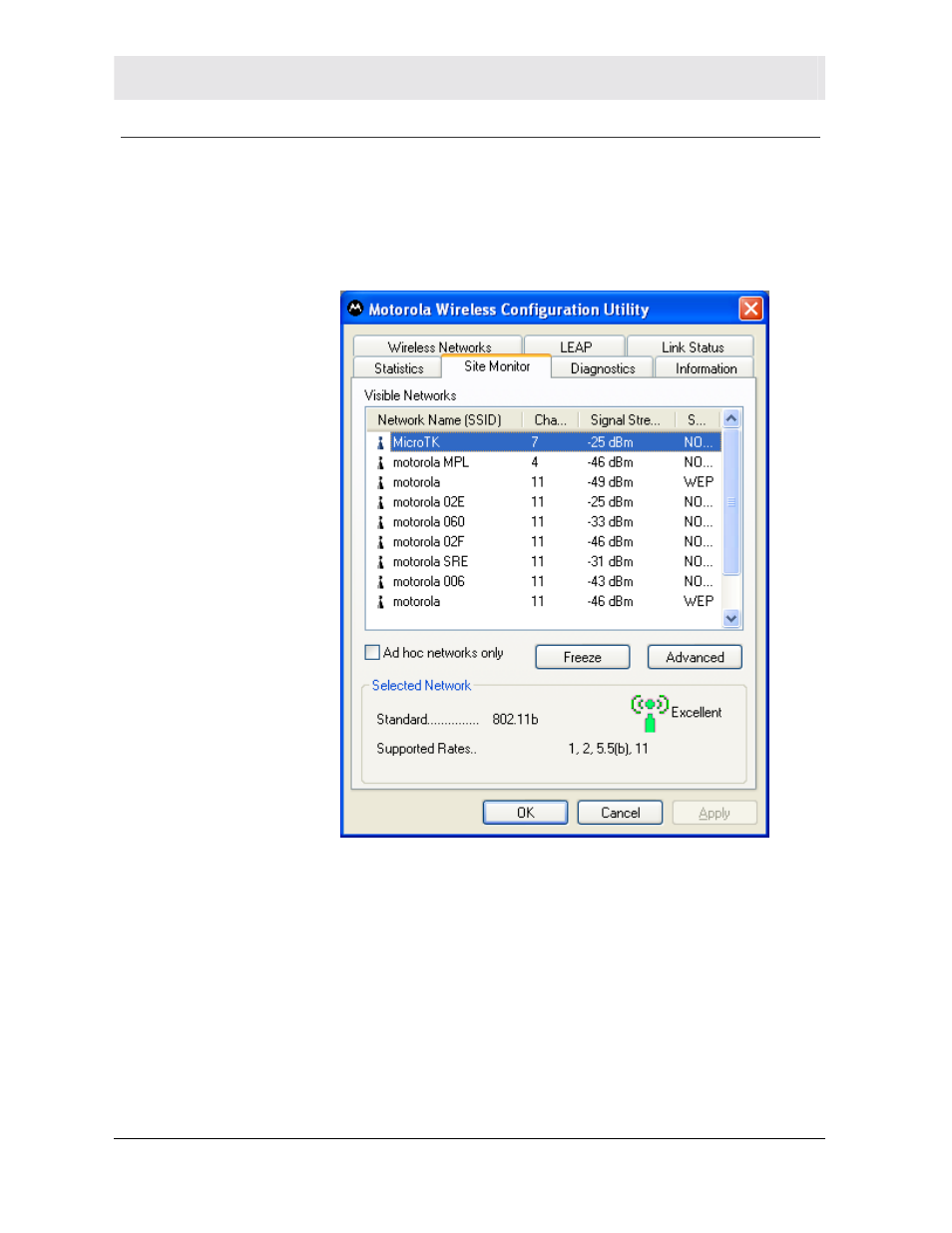Sort by Cha... channel column header
Screen dimensions: 952x1233
coord(550,420)
